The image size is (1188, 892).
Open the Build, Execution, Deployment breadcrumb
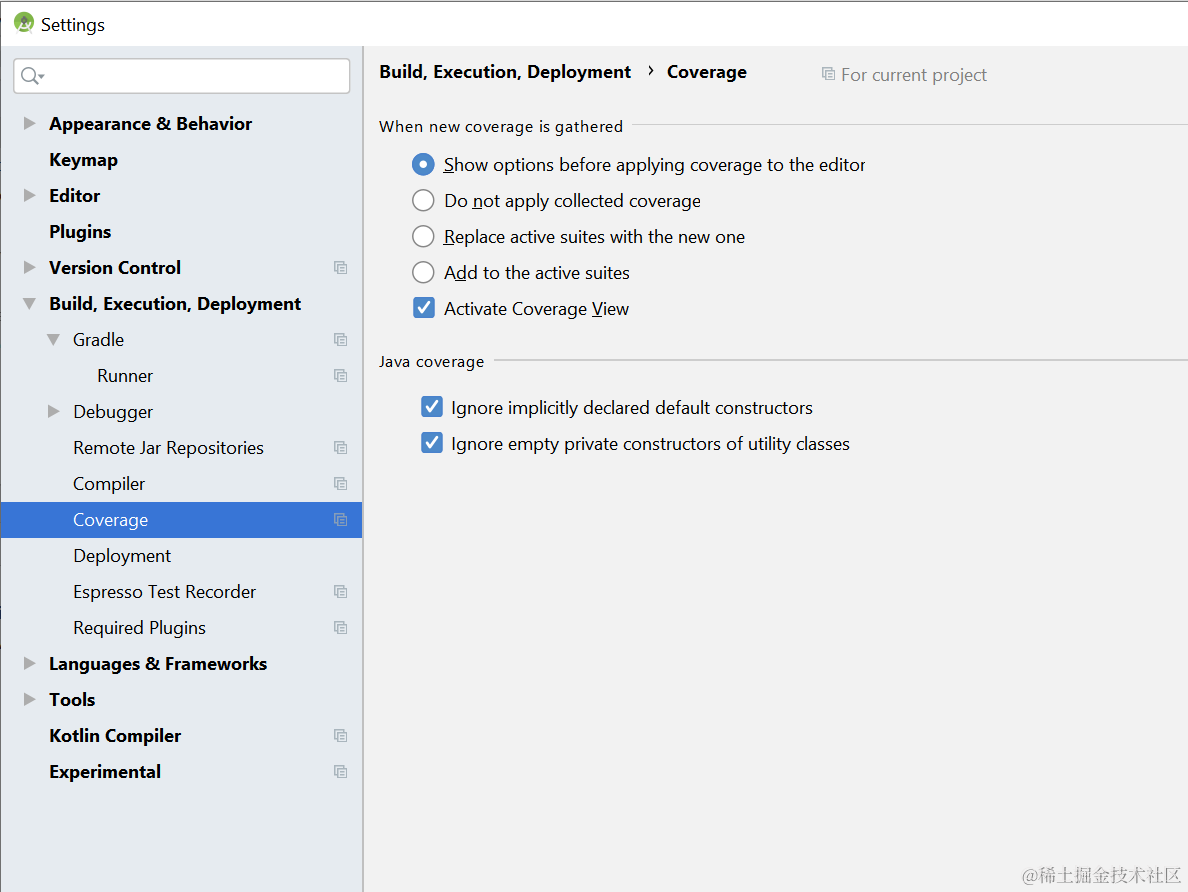(x=504, y=71)
